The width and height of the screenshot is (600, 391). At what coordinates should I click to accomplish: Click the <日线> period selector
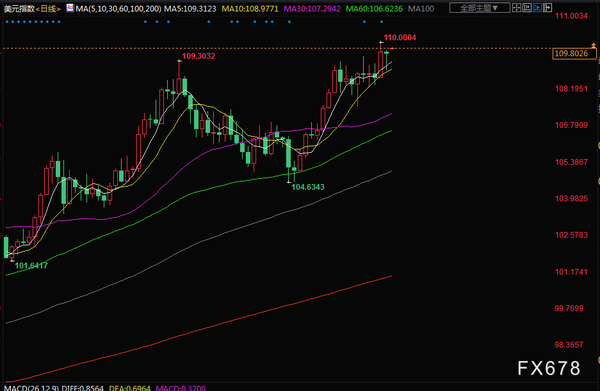[x=48, y=8]
